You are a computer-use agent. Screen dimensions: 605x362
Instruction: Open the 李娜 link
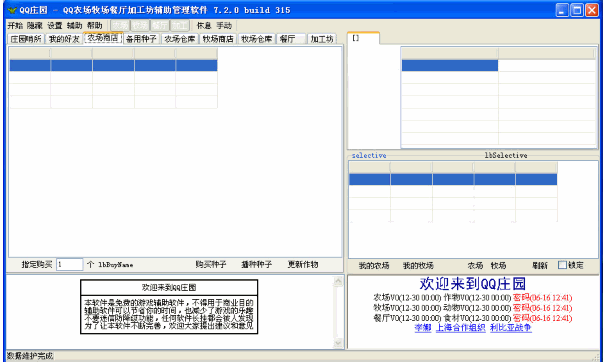(x=423, y=328)
